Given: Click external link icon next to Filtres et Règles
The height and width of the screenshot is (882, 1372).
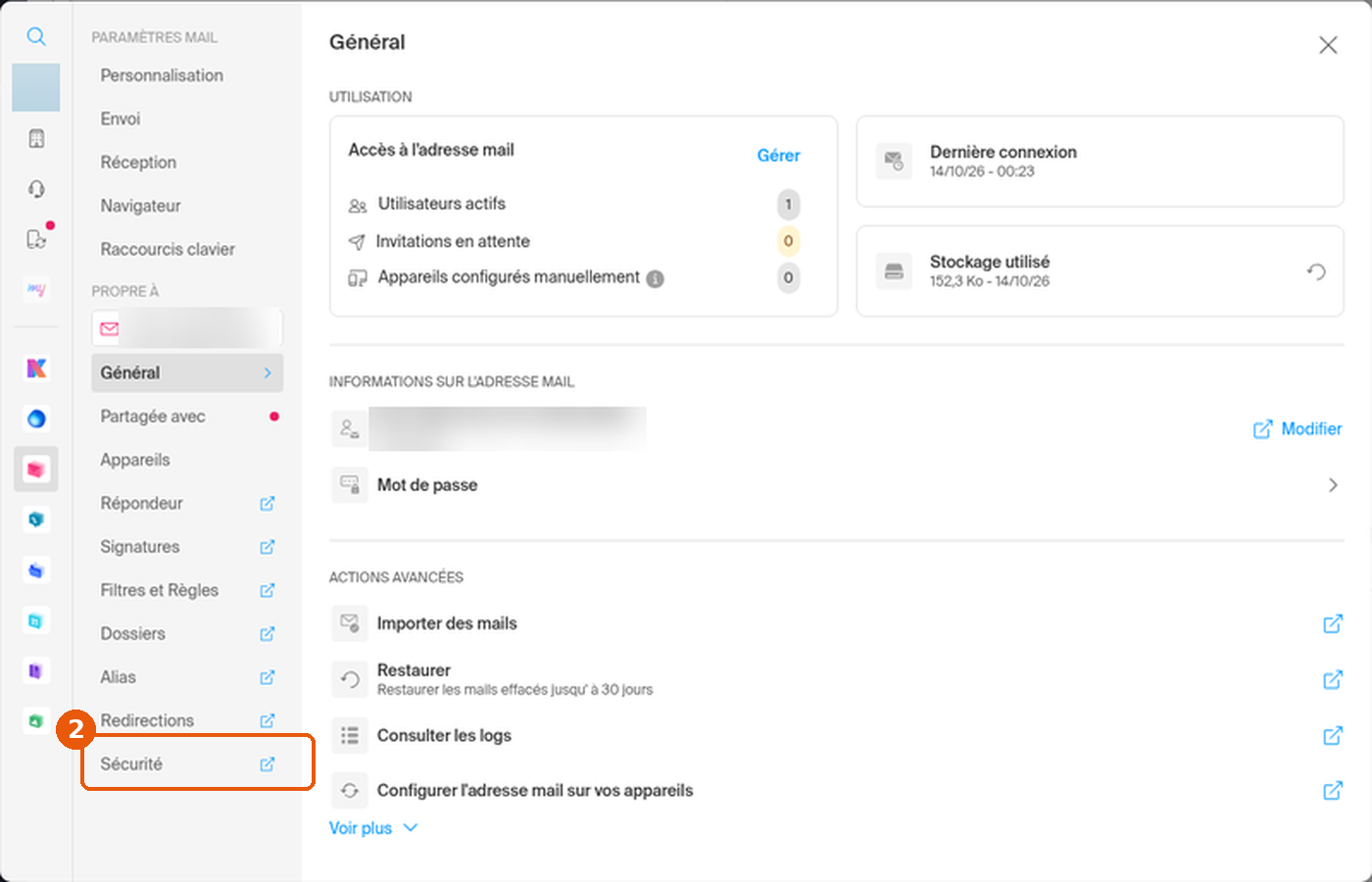Looking at the screenshot, I should (x=268, y=590).
